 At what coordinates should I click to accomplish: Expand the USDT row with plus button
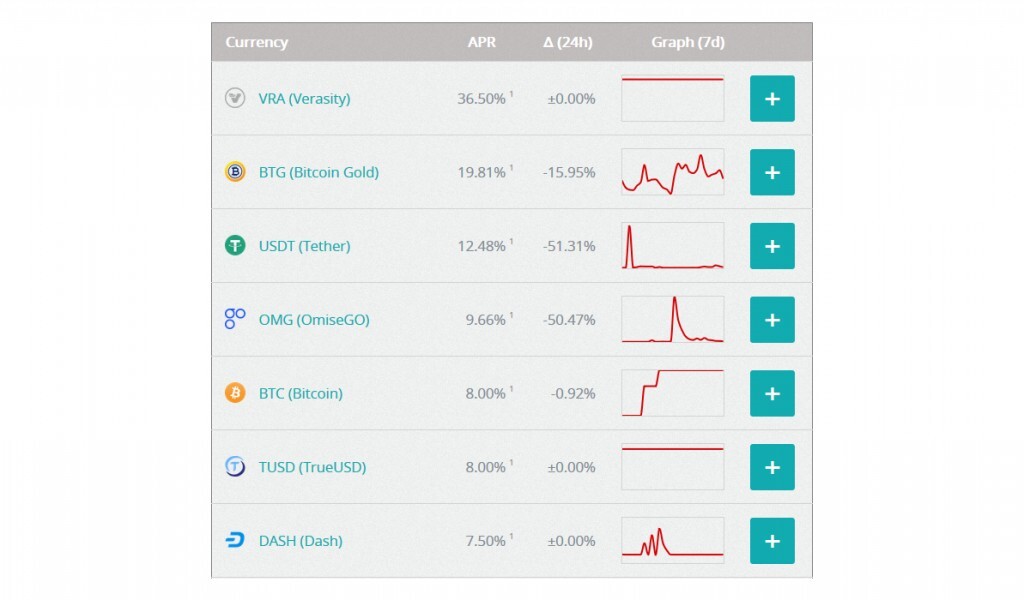(x=772, y=246)
